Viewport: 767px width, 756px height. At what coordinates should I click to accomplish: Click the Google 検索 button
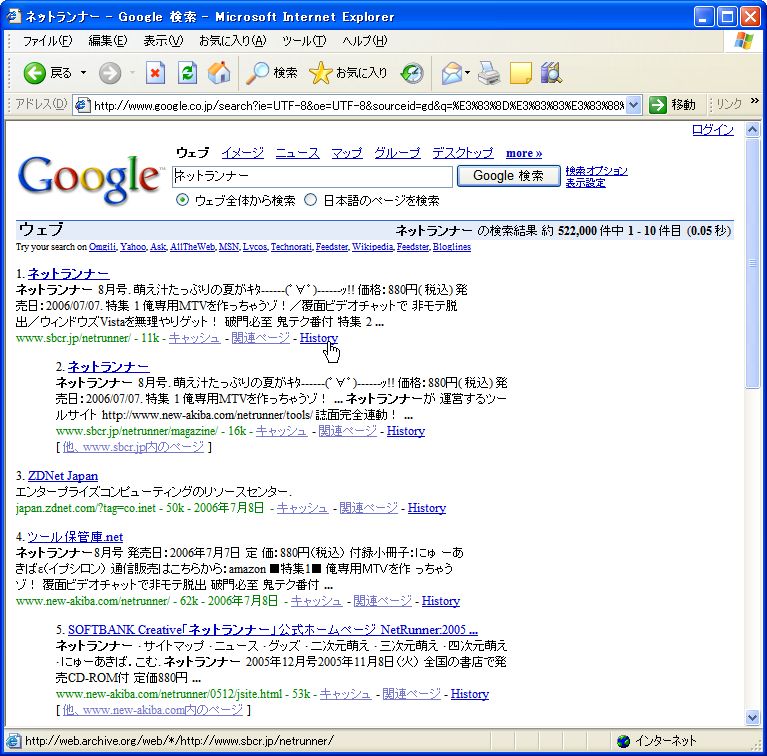point(508,176)
